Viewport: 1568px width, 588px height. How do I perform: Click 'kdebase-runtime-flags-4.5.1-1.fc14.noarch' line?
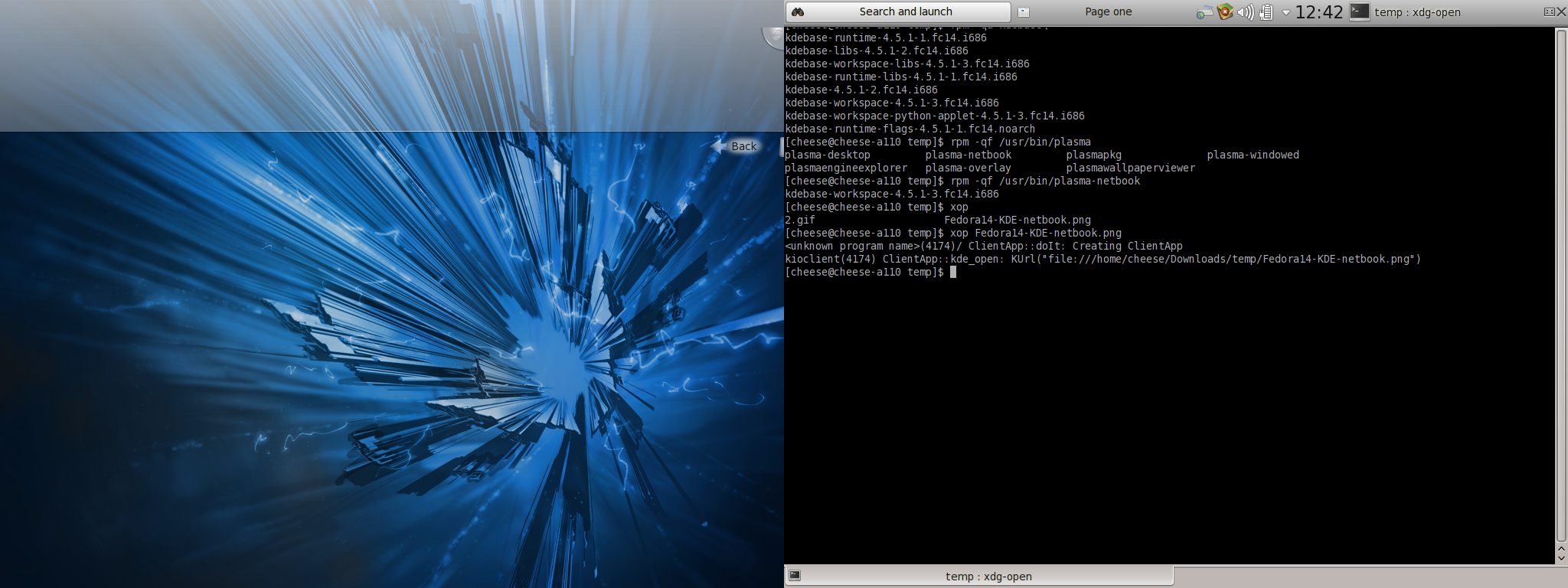[910, 129]
